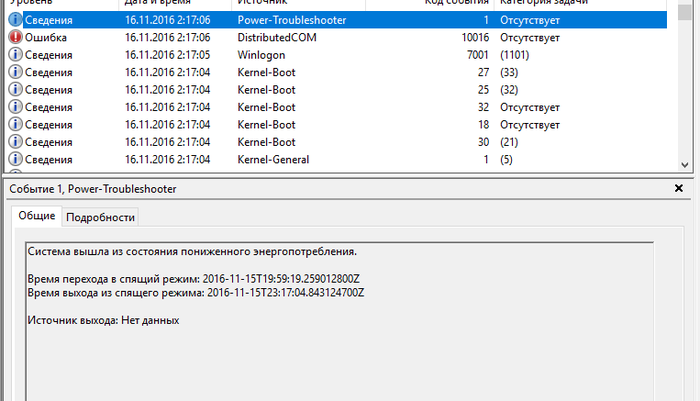700x401 pixels.
Task: Click the red error icon for DistributedCOM
Action: pos(15,37)
